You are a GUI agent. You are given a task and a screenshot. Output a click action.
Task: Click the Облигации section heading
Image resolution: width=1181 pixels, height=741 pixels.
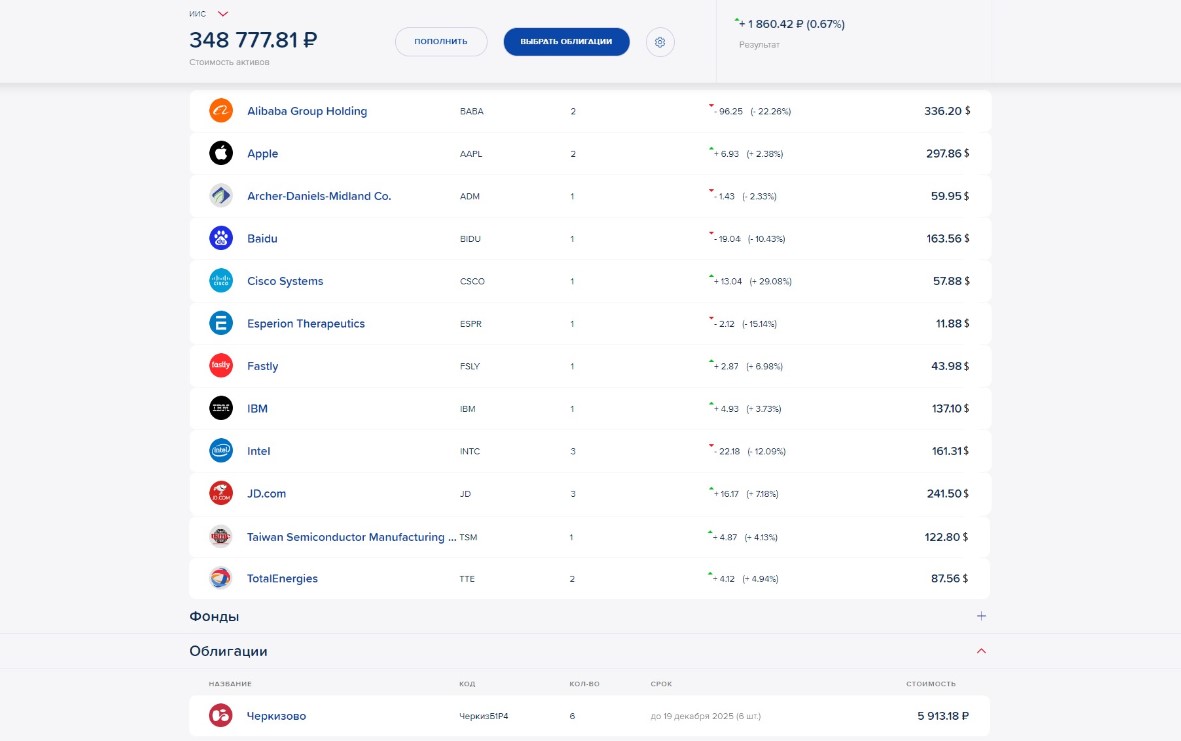(x=228, y=651)
